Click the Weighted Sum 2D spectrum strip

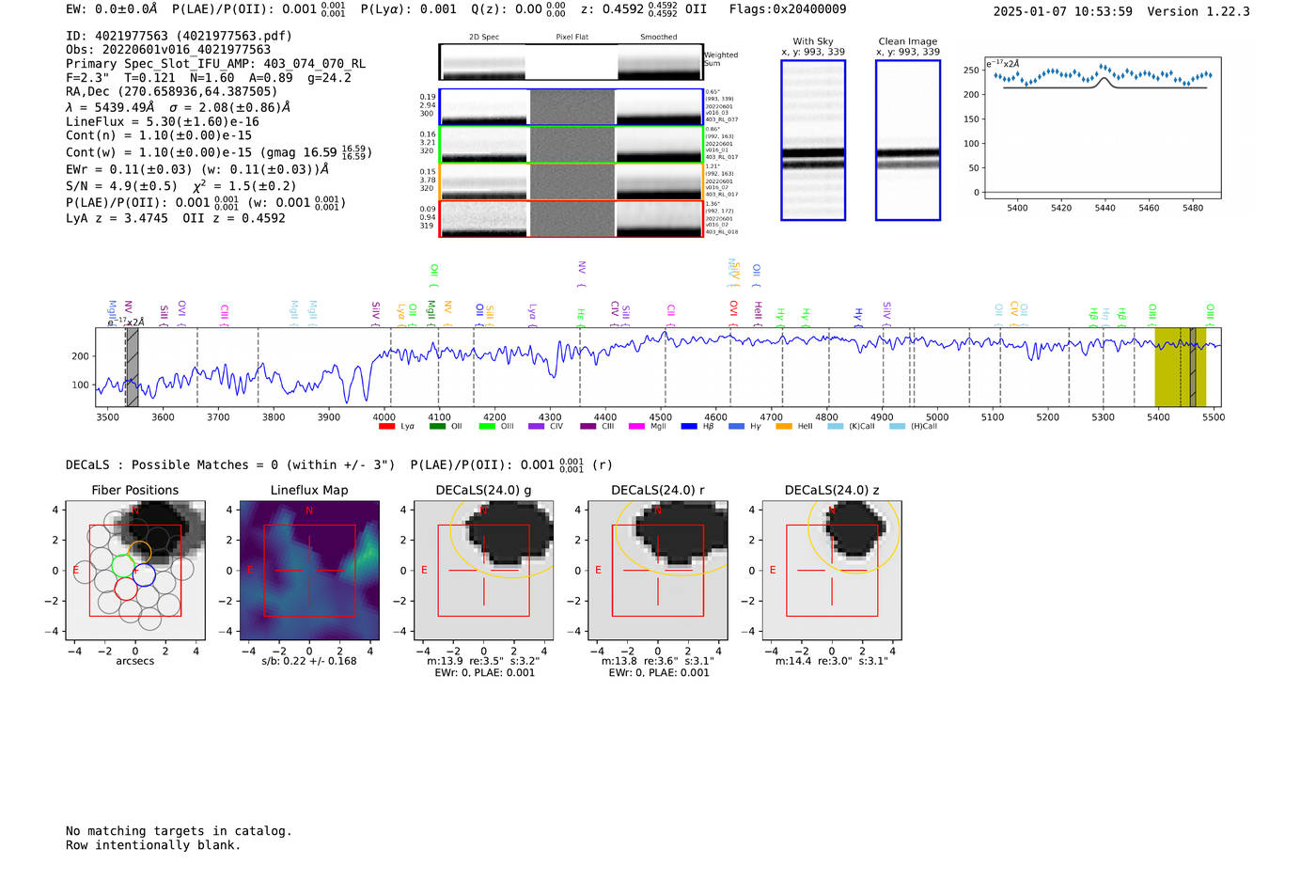click(571, 62)
